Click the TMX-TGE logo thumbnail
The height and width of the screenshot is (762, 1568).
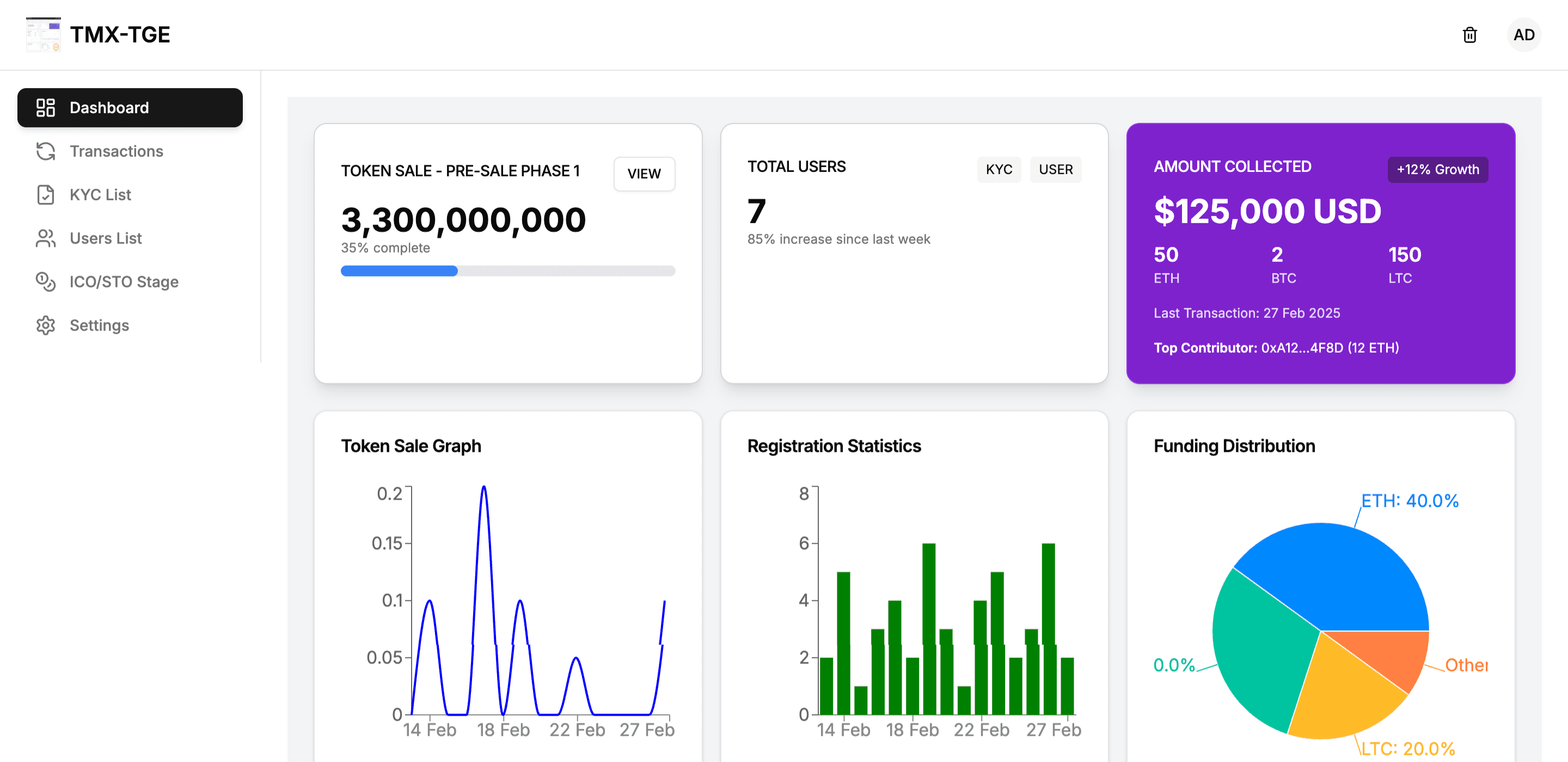tap(43, 35)
